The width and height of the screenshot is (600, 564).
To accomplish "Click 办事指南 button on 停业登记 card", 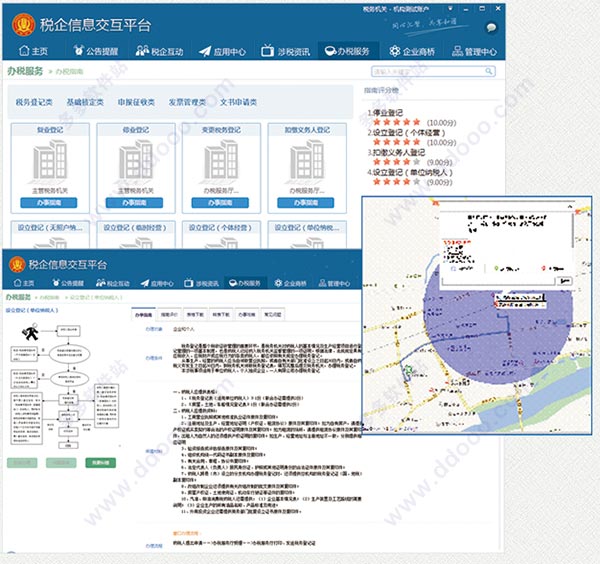I will tap(134, 202).
